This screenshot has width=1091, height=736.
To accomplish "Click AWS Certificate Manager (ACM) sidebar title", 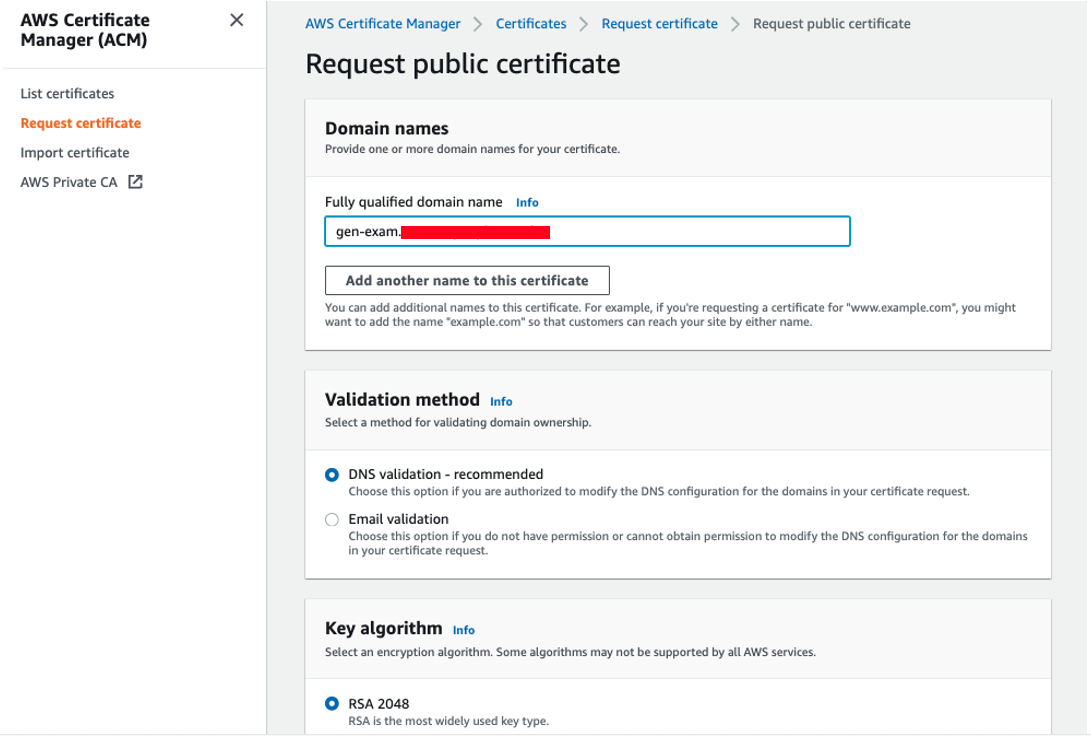I will click(85, 30).
